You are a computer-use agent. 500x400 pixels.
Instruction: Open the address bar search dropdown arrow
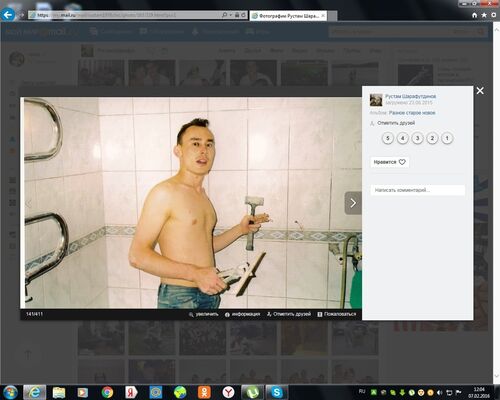[x=230, y=15]
